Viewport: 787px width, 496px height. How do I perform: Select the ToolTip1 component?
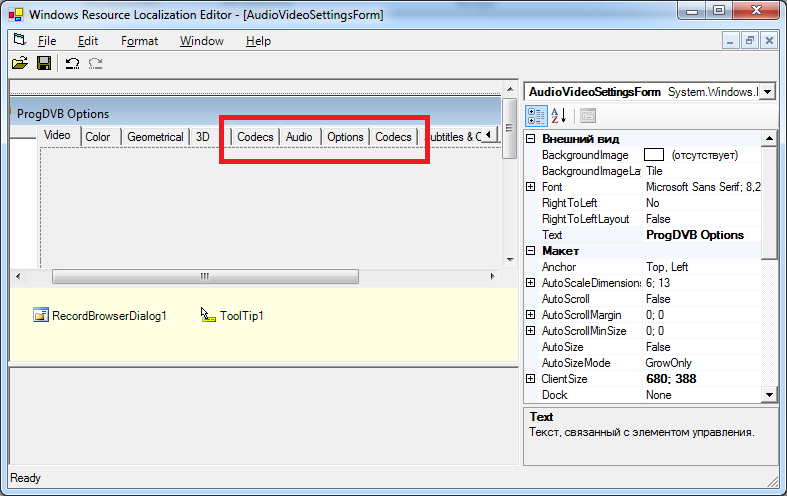tap(232, 315)
